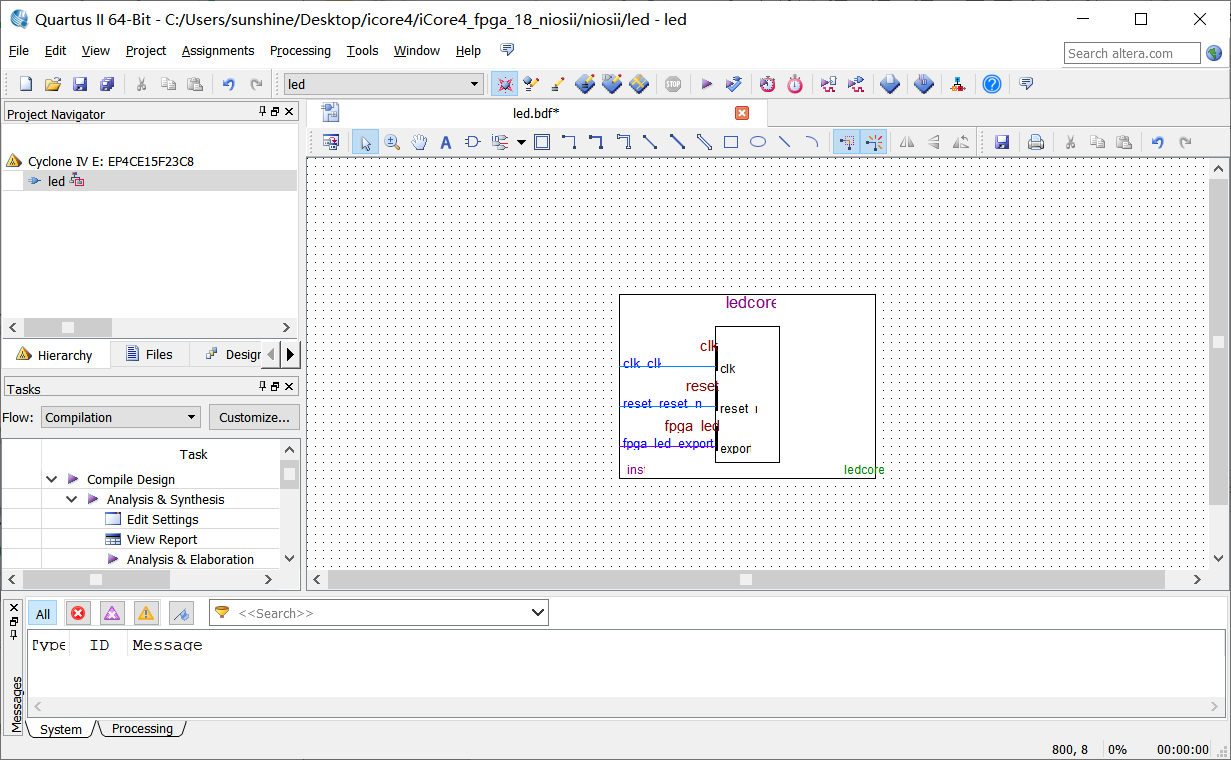Viewport: 1231px width, 760px height.
Task: Click the Customize... button
Action: pos(254,418)
